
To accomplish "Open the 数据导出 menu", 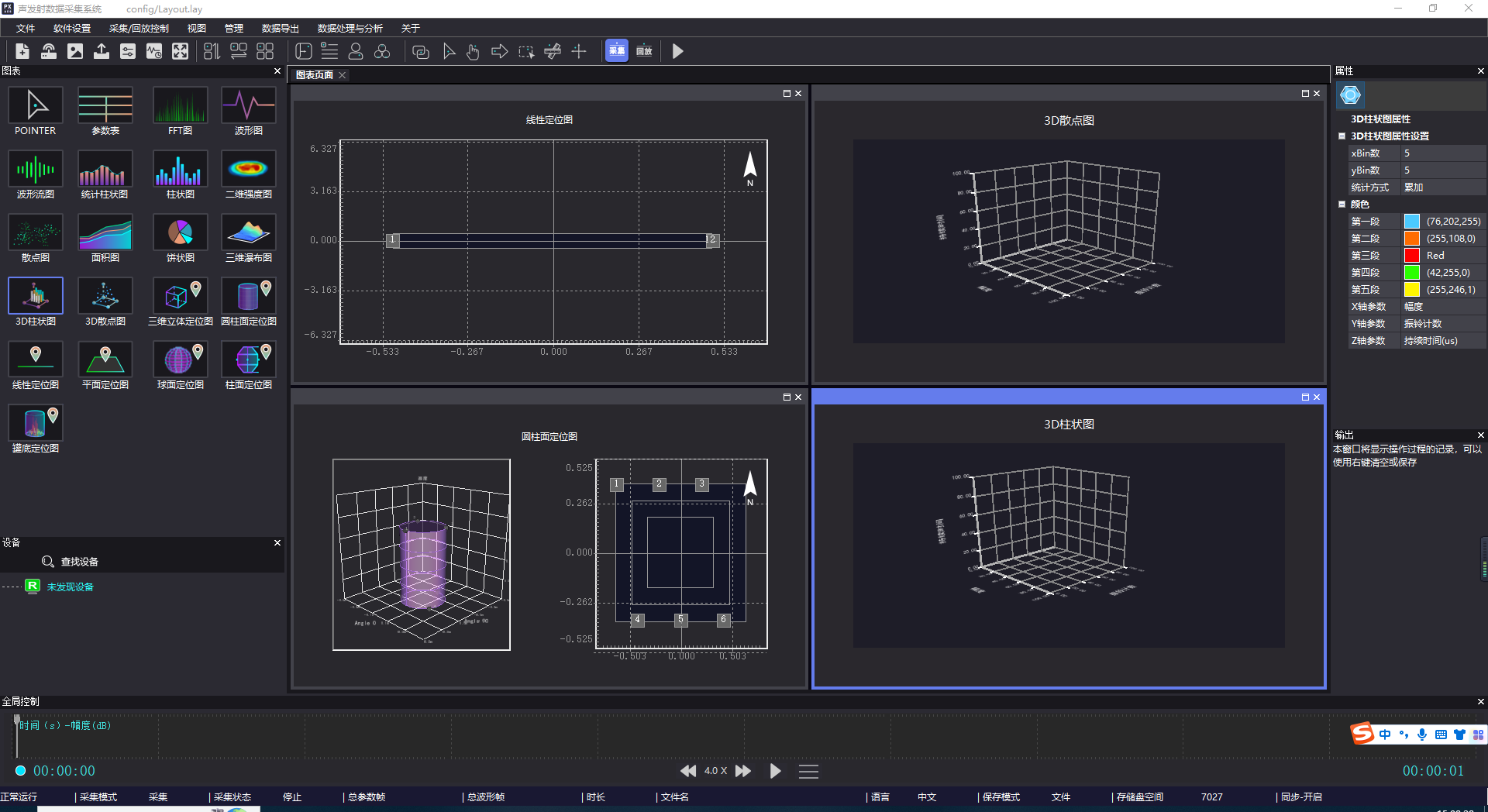I will 280,29.
